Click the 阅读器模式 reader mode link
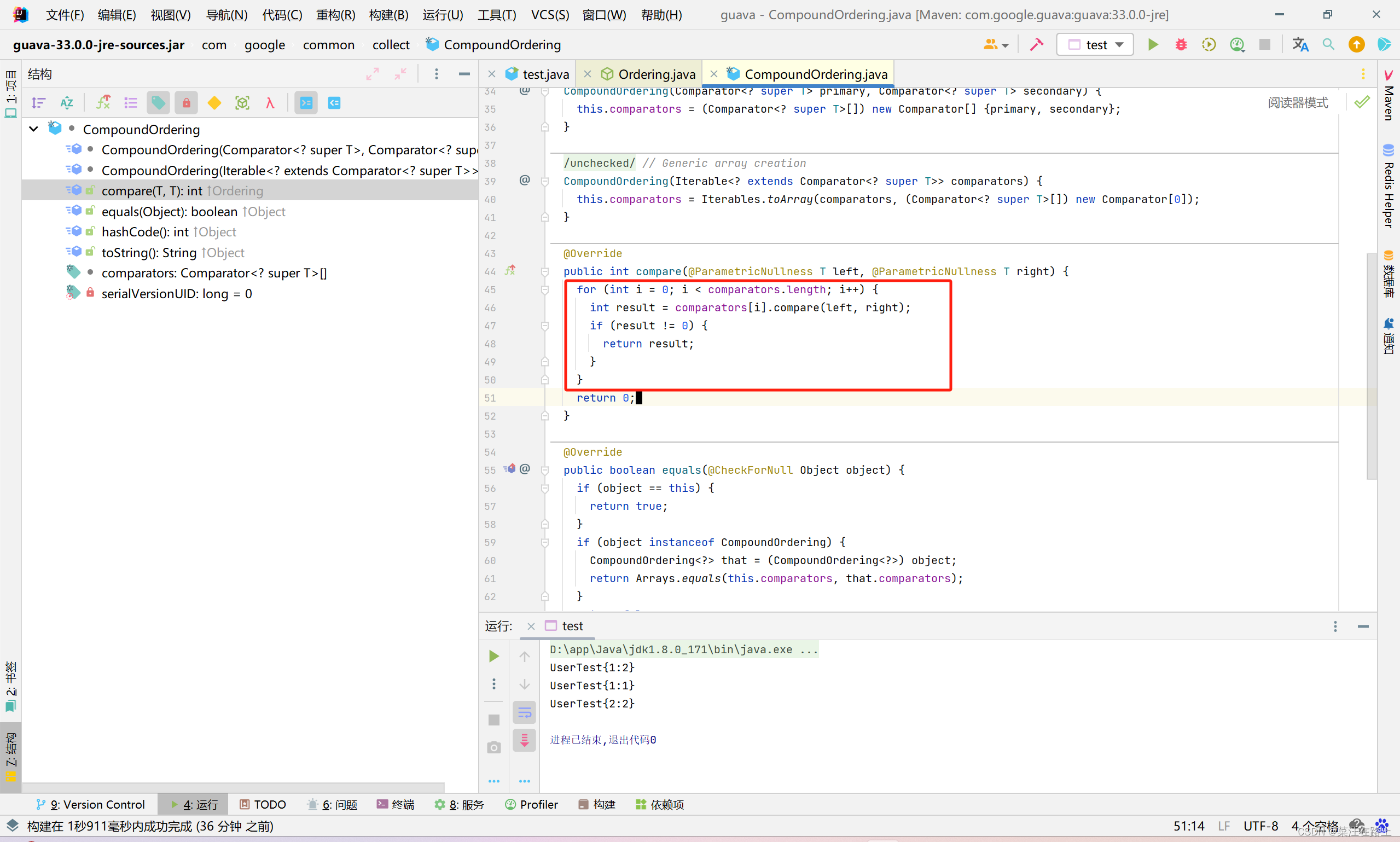1400x842 pixels. [x=1297, y=103]
